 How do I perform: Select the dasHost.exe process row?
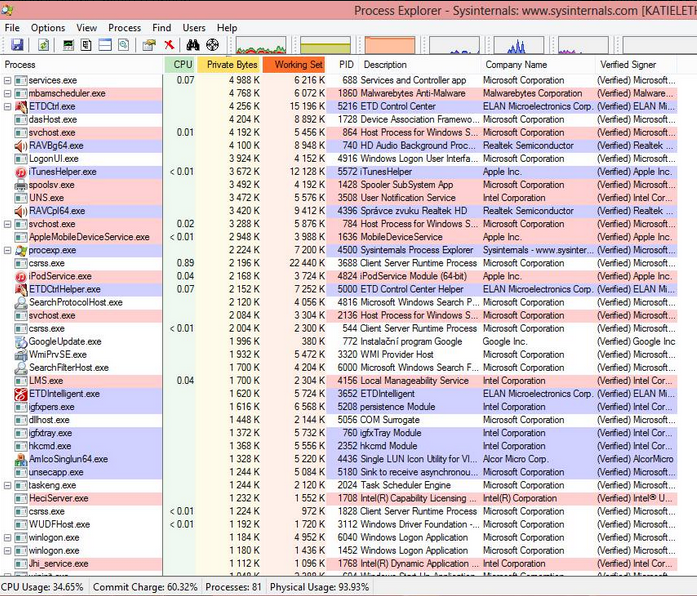[x=339, y=120]
